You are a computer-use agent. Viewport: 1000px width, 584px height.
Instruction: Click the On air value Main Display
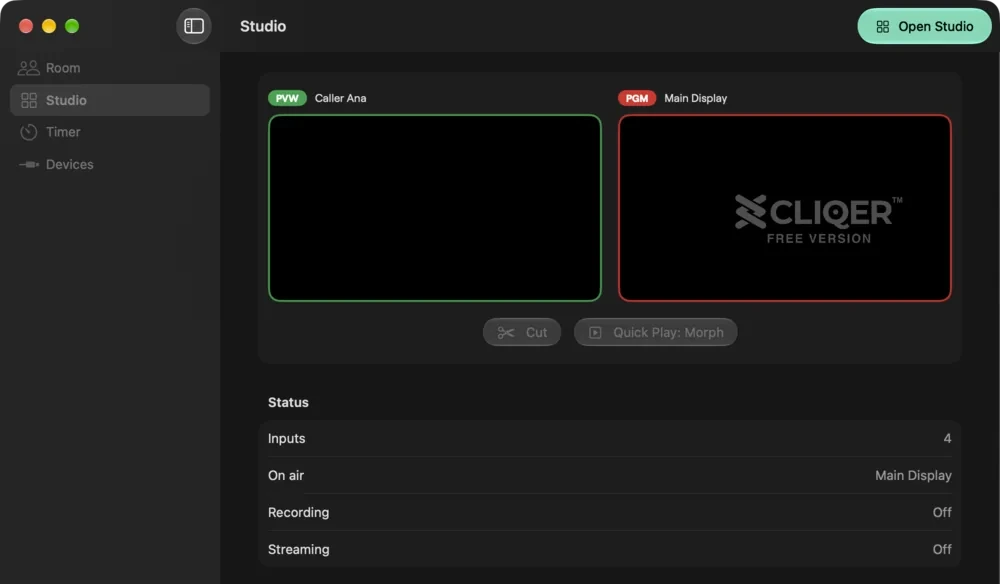pyautogui.click(x=913, y=476)
